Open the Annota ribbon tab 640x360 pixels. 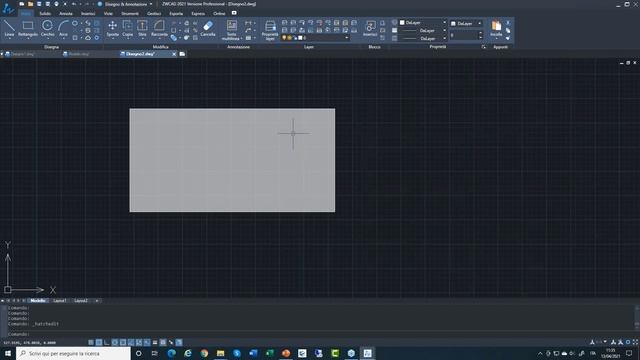coord(66,13)
